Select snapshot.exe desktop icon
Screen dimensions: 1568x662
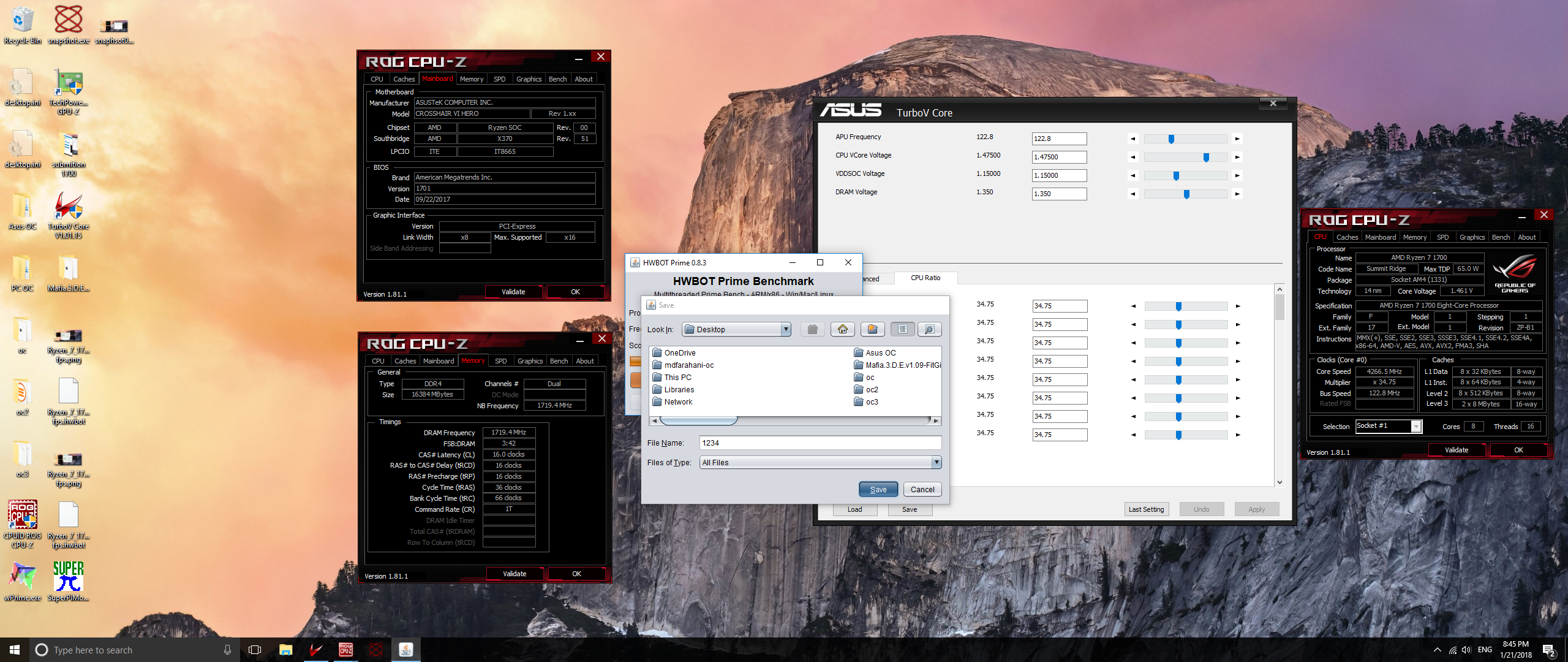pyautogui.click(x=69, y=25)
